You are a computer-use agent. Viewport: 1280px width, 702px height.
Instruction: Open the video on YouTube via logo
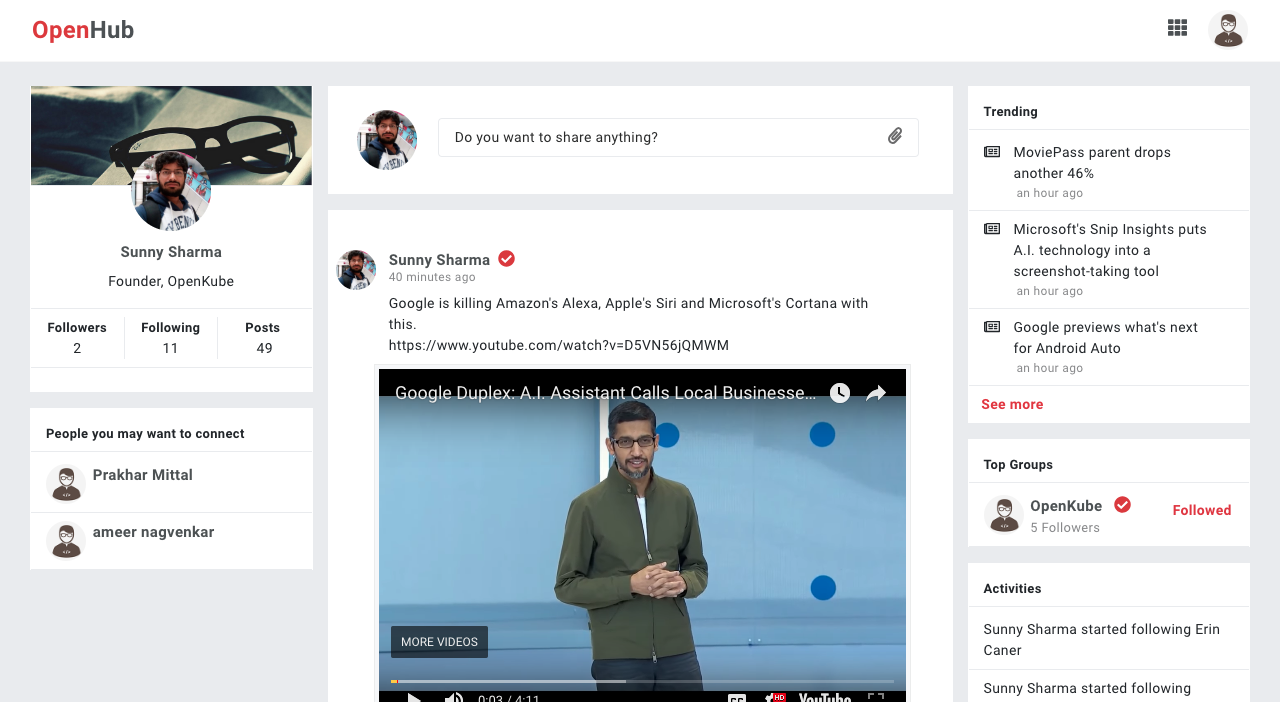tap(825, 698)
